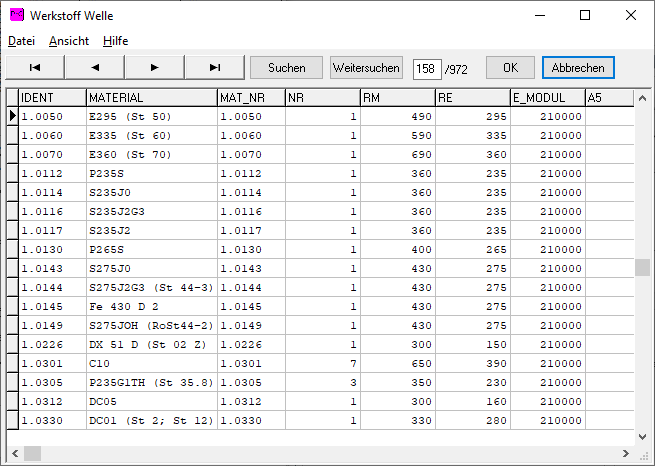Jump to the last record
This screenshot has height=466, width=655.
point(215,67)
